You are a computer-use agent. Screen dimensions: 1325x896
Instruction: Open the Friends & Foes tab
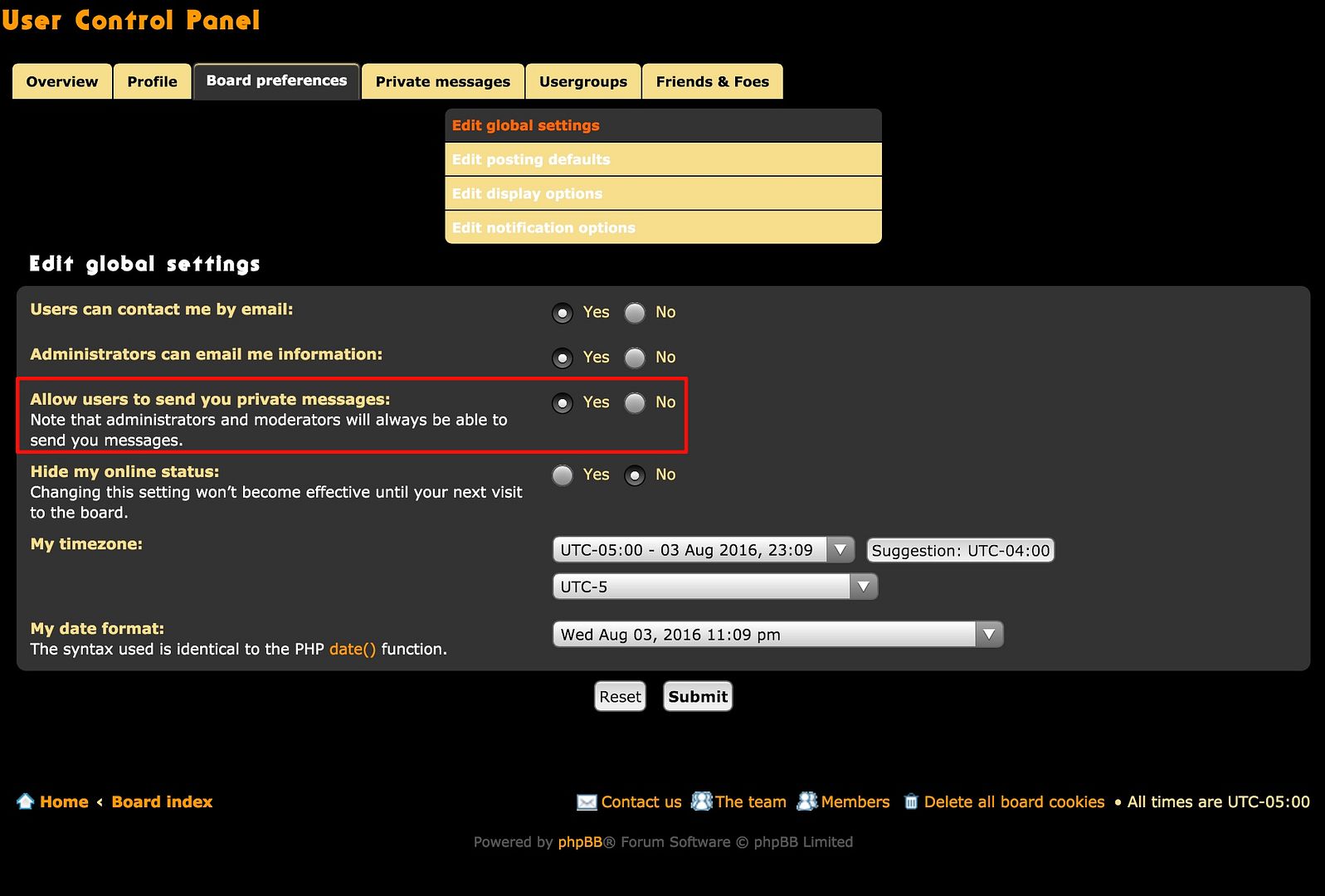click(x=712, y=81)
